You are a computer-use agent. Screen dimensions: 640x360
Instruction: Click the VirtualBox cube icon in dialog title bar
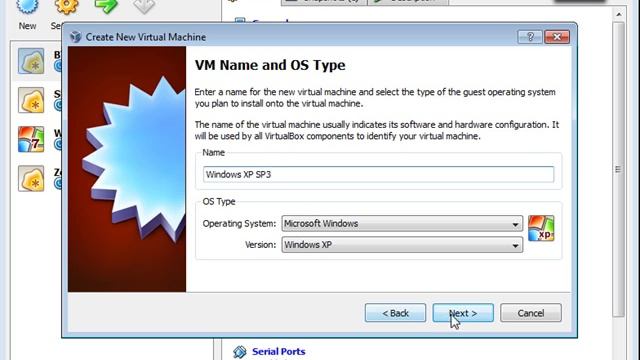76,37
